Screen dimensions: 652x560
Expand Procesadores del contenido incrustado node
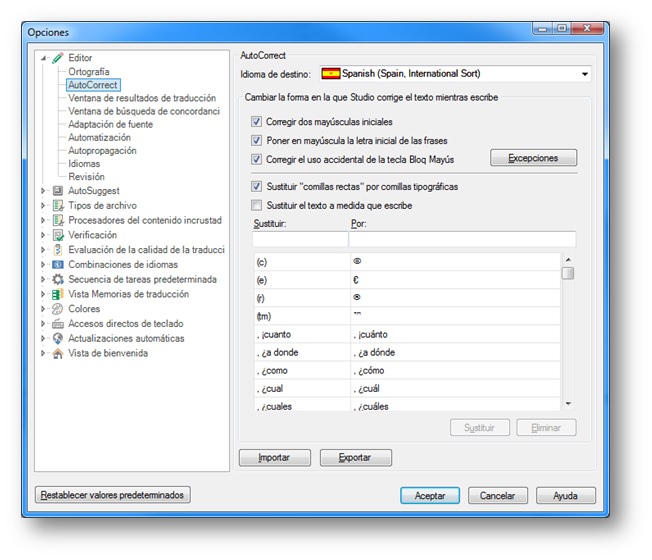(x=43, y=220)
